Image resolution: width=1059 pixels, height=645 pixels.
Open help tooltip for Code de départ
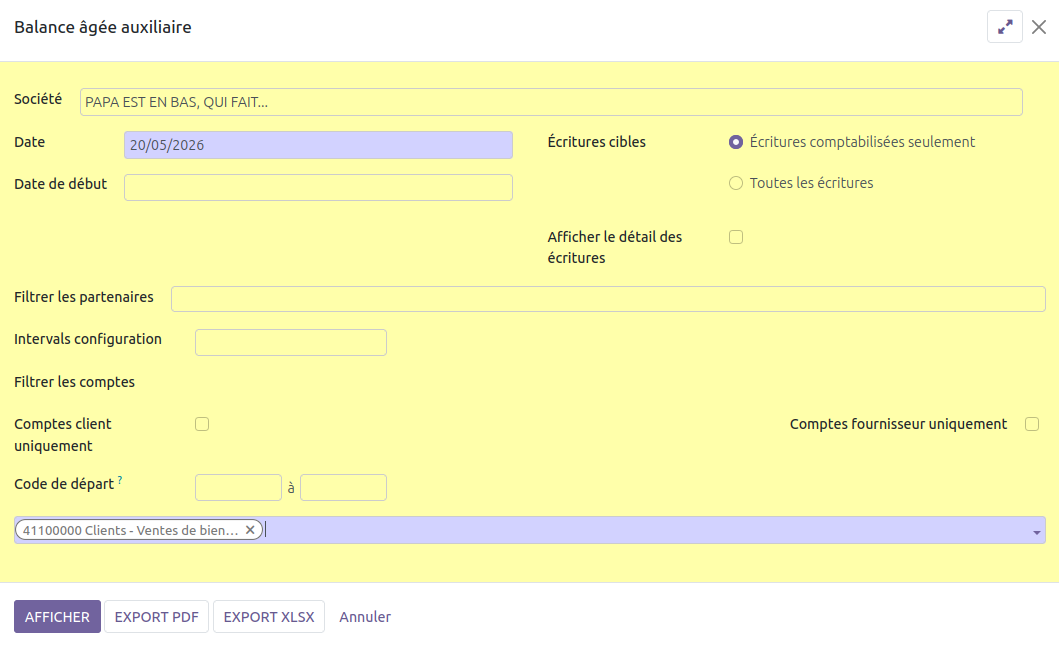point(120,480)
